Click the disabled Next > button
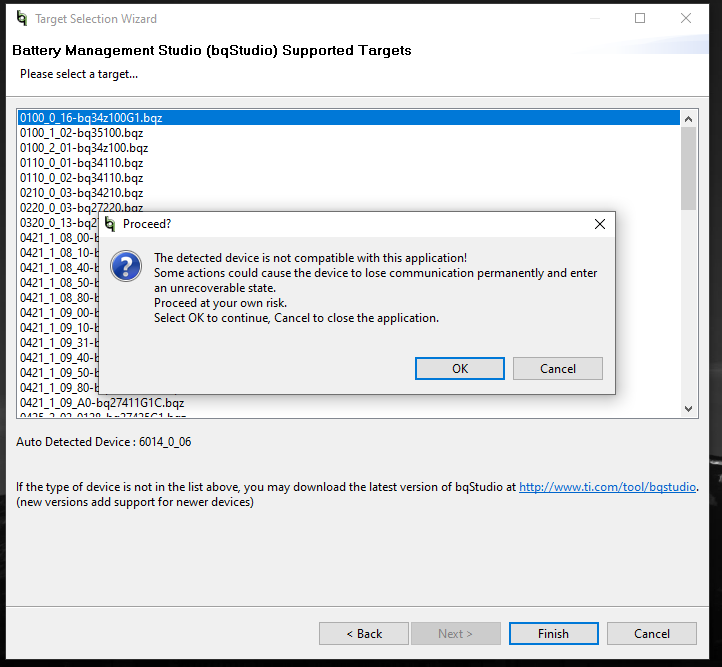 tap(456, 634)
